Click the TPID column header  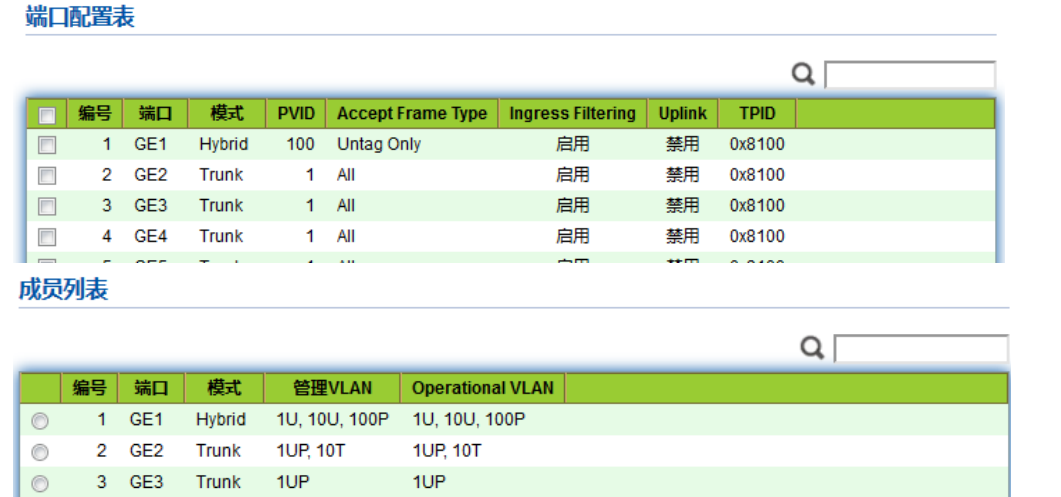point(757,114)
